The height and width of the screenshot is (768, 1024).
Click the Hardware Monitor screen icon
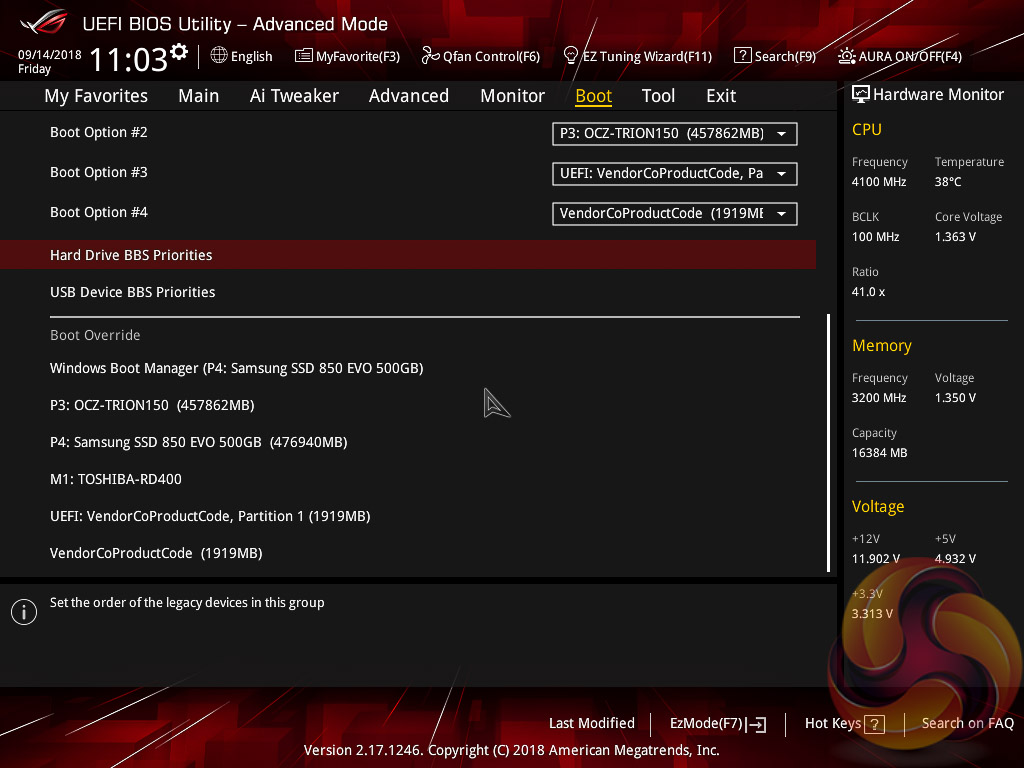[861, 94]
